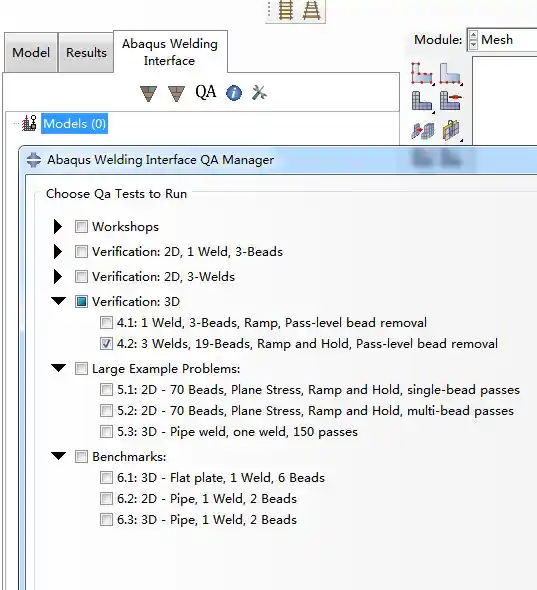The width and height of the screenshot is (537, 590).
Task: Select the Seed Part Instance tool
Action: (x=421, y=73)
